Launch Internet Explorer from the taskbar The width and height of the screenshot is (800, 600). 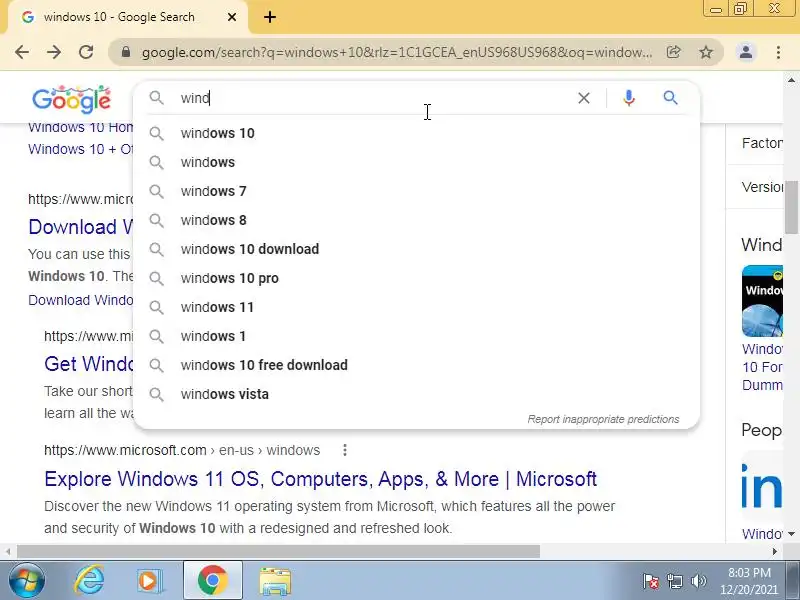(x=89, y=580)
